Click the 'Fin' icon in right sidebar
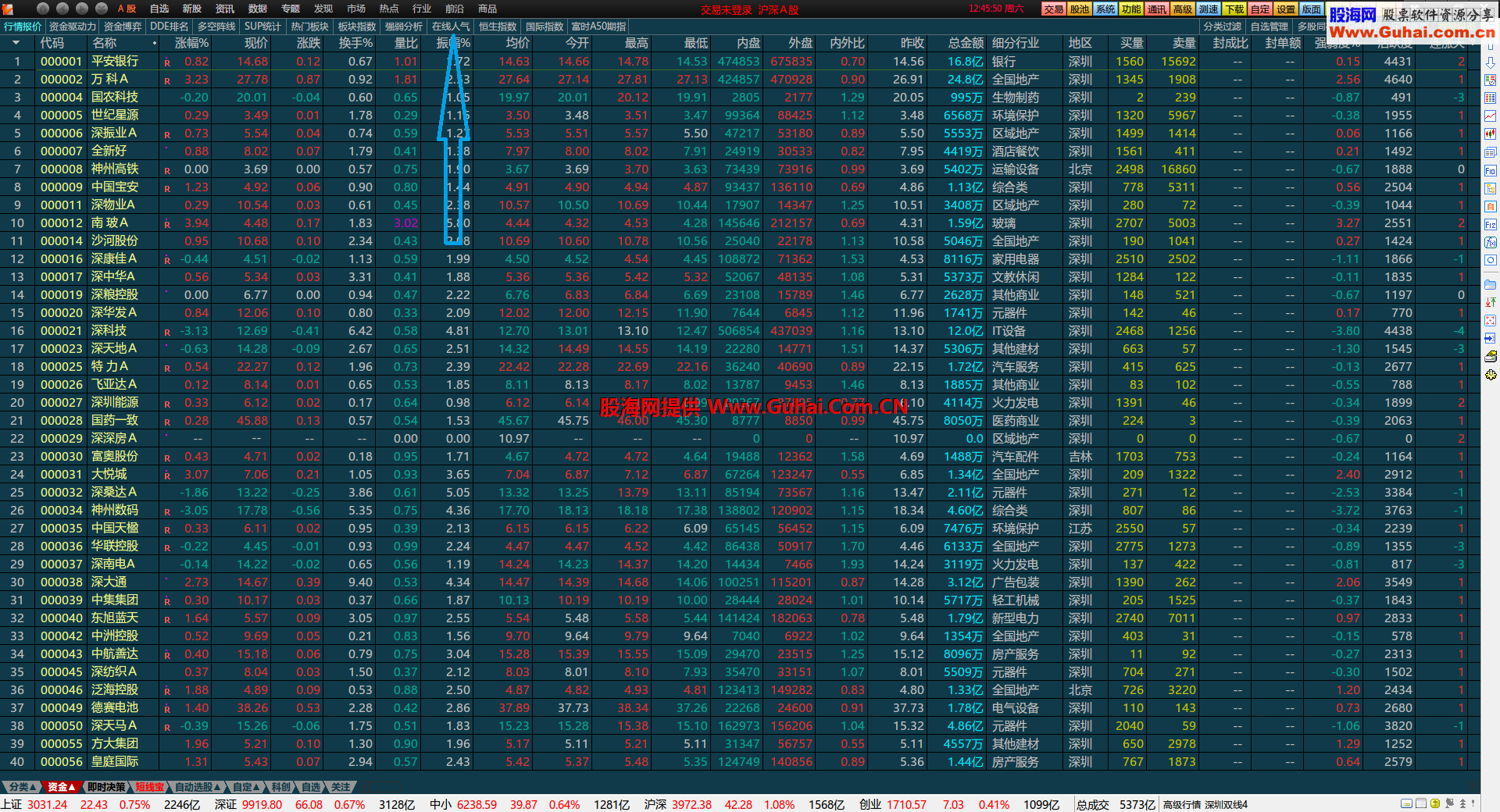Image resolution: width=1500 pixels, height=812 pixels. 1490,170
